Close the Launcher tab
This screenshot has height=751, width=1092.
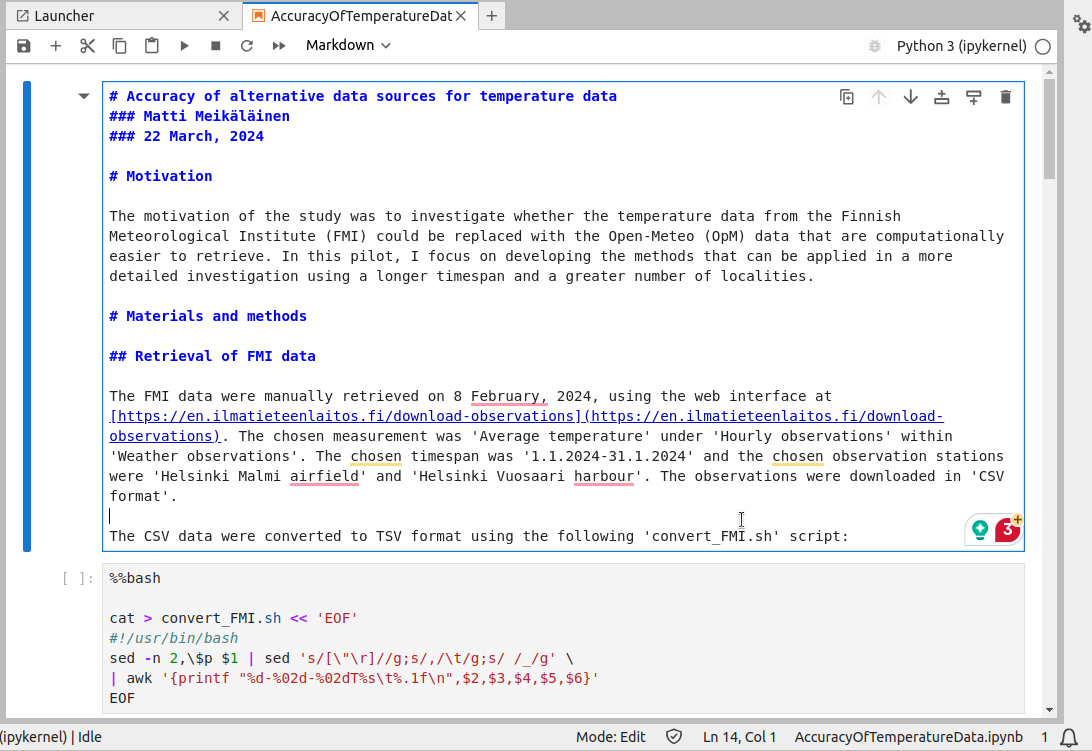click(x=224, y=16)
